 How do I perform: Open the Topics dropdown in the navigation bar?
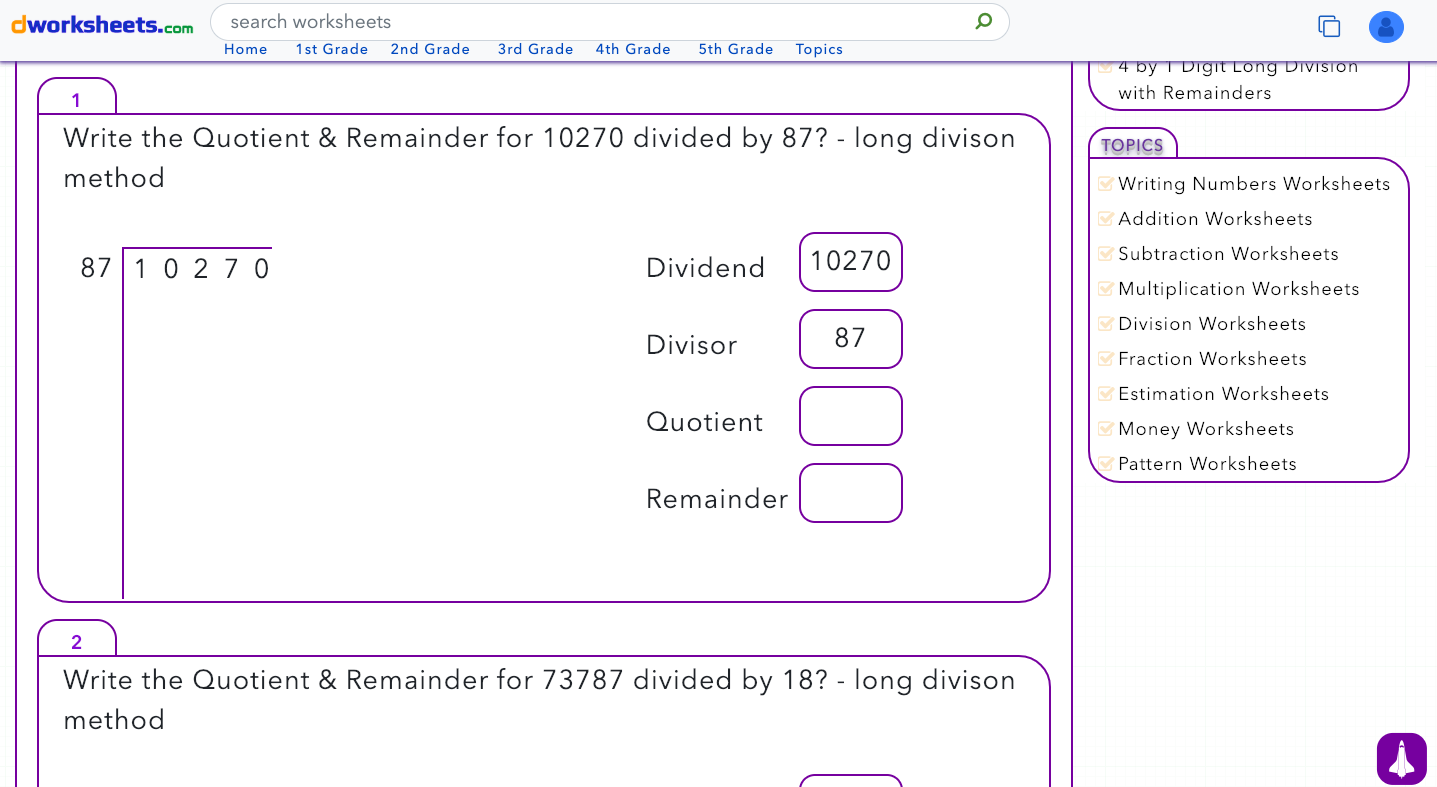point(819,49)
